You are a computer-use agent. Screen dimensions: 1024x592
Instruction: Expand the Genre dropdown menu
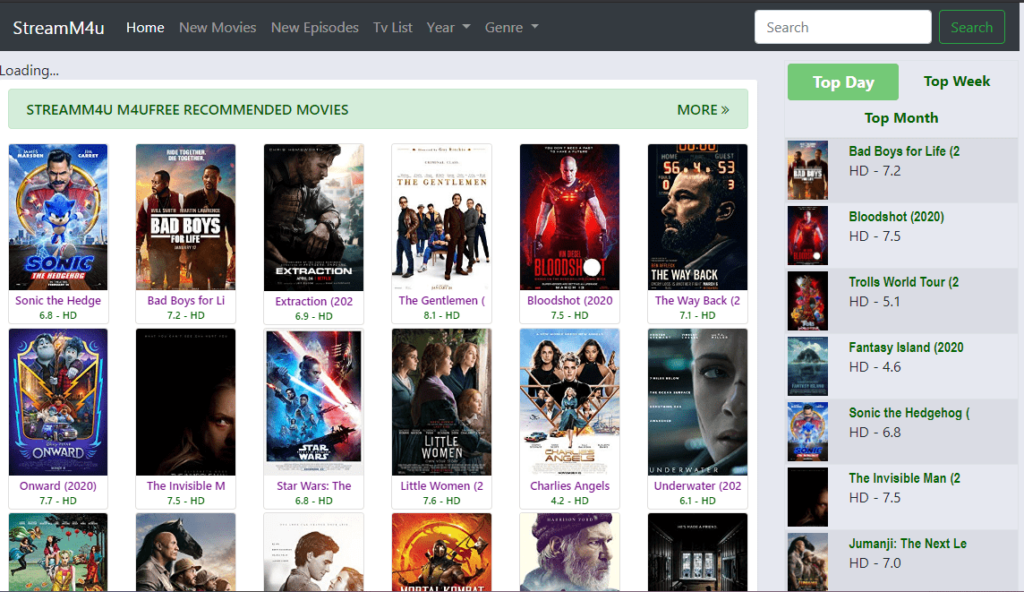click(x=511, y=27)
